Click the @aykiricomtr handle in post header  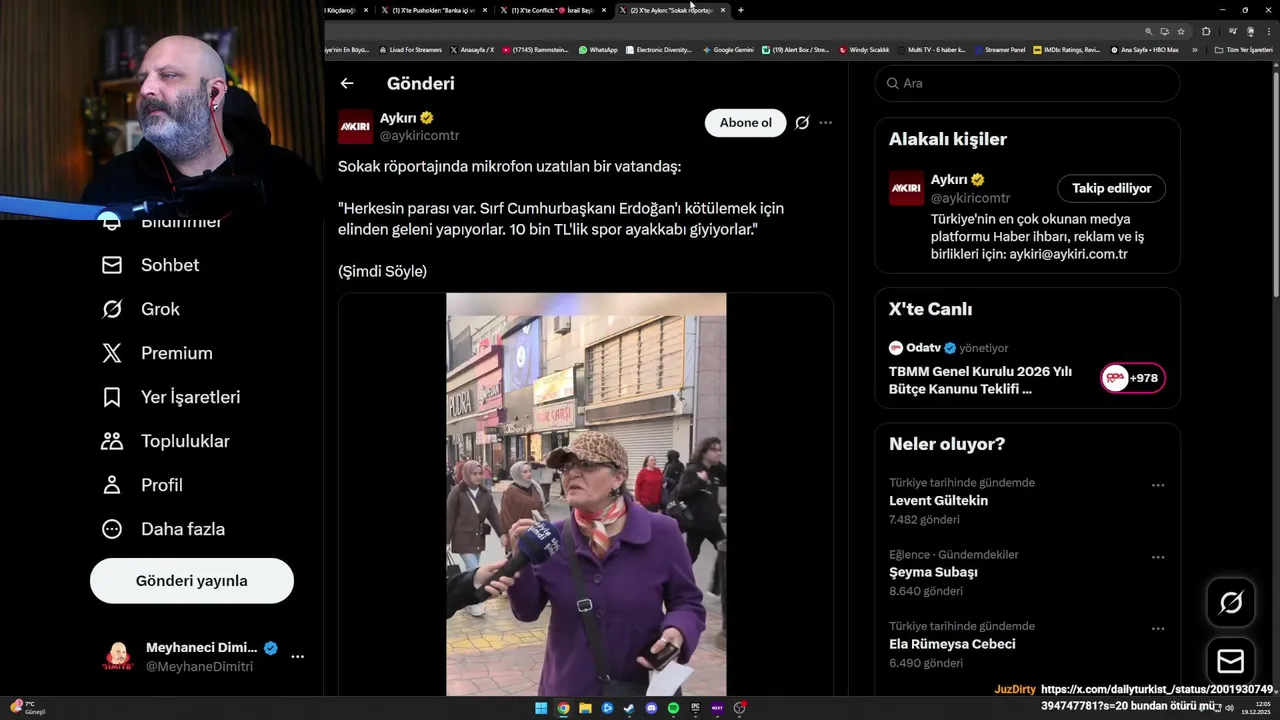coord(419,135)
